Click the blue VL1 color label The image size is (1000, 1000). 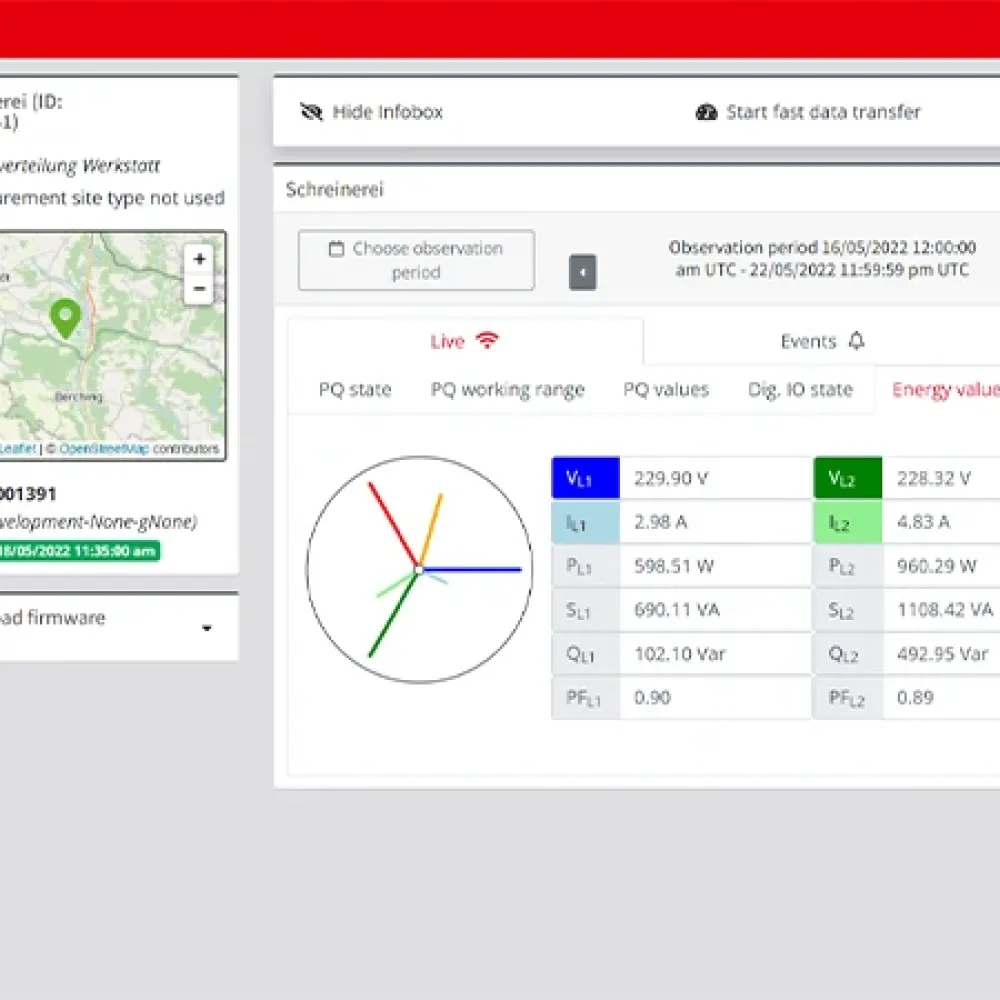click(x=585, y=478)
